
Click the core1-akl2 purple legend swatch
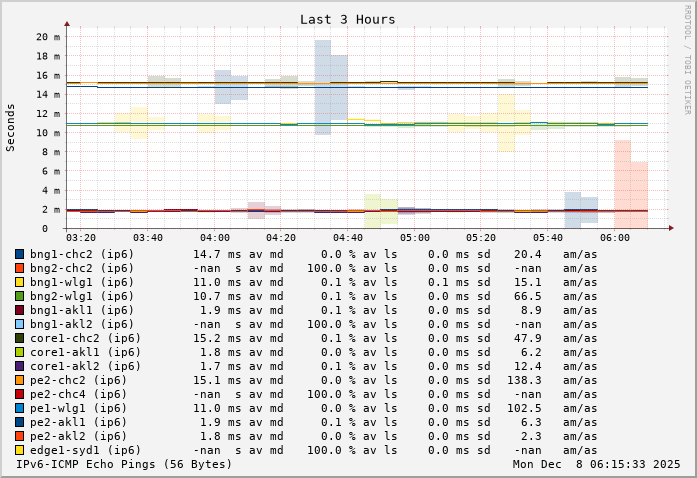(19, 366)
